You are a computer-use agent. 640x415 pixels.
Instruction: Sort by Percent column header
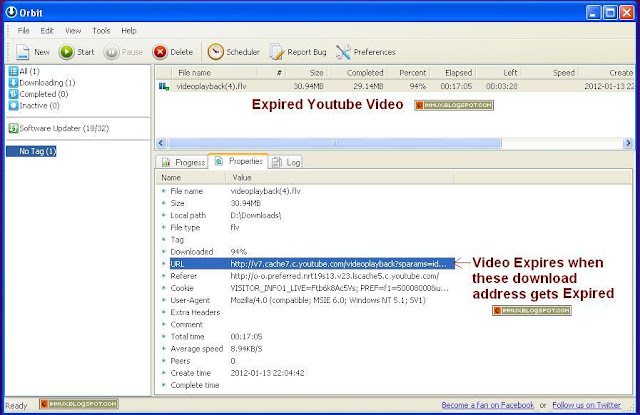tap(408, 73)
